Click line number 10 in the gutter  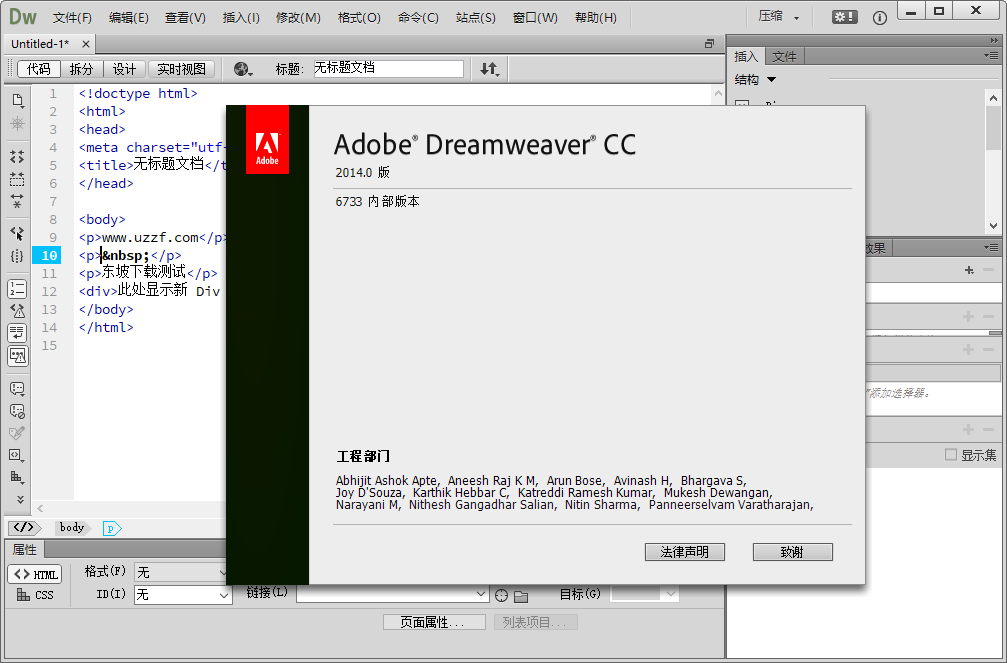click(x=47, y=256)
